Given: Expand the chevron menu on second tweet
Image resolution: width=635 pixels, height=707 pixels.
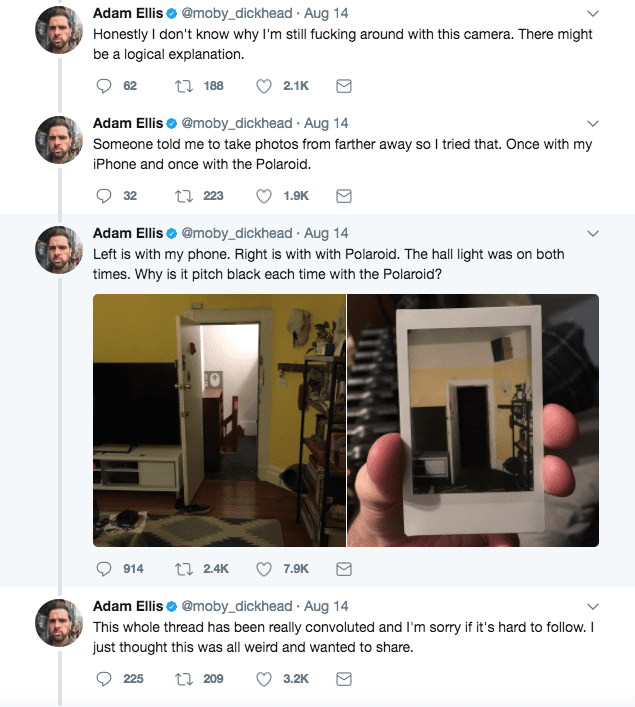Looking at the screenshot, I should [x=593, y=124].
